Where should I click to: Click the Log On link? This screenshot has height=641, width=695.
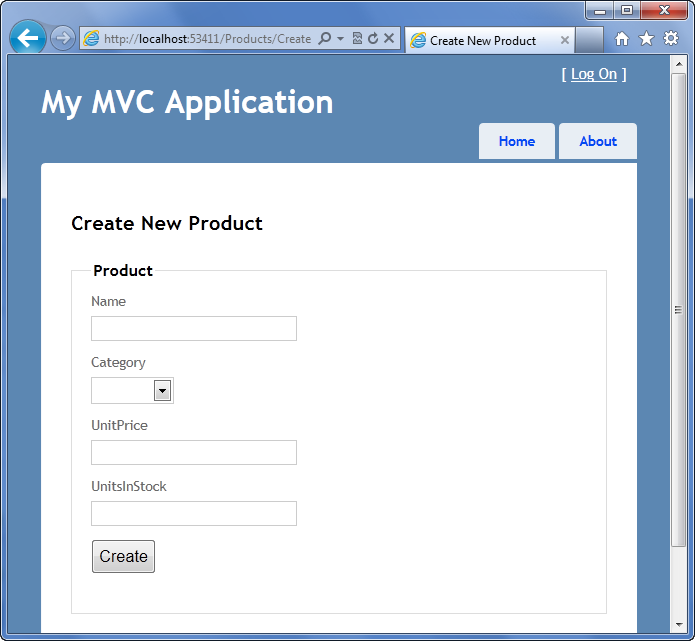coord(593,74)
